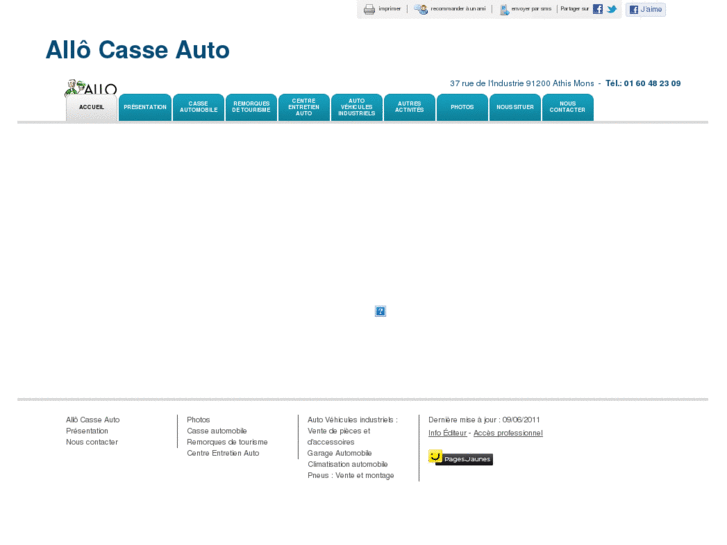Select the Autres Activités tab

pyautogui.click(x=410, y=108)
